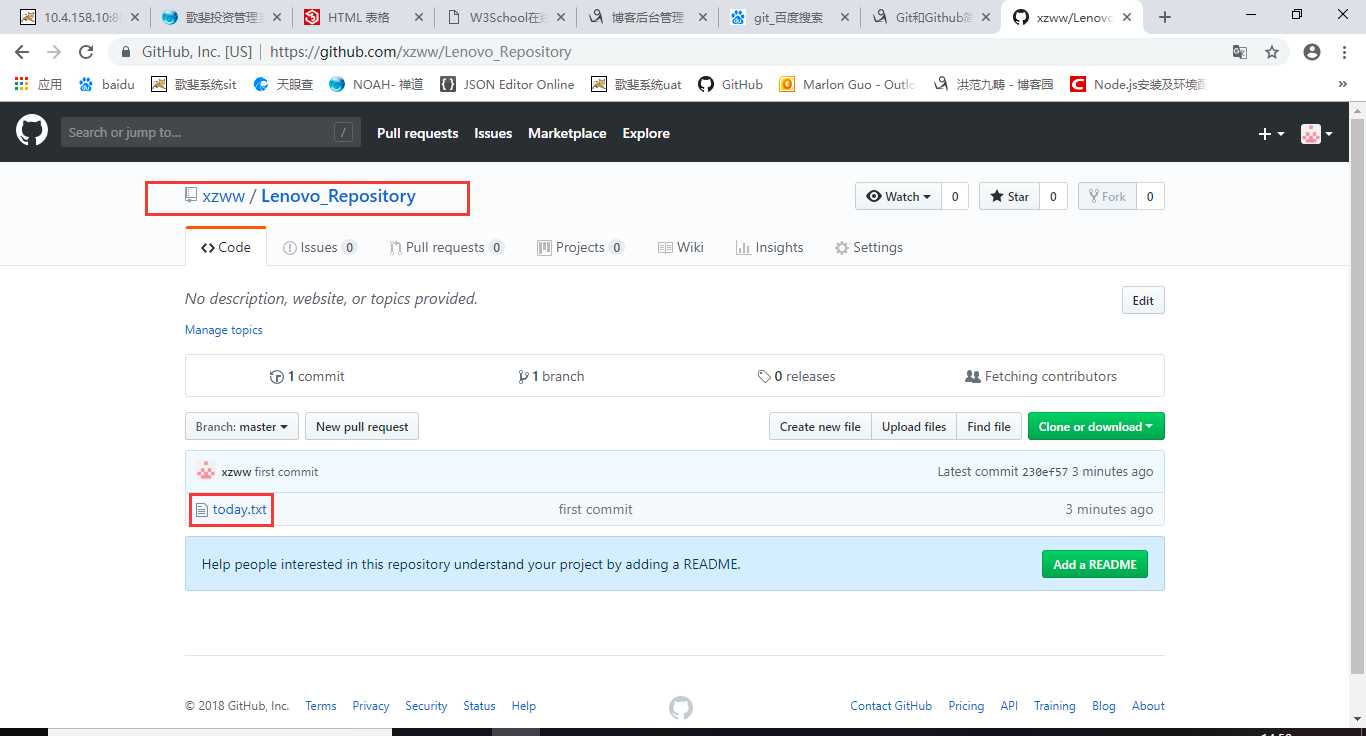Click Manage topics link
The height and width of the screenshot is (736, 1366).
point(224,330)
